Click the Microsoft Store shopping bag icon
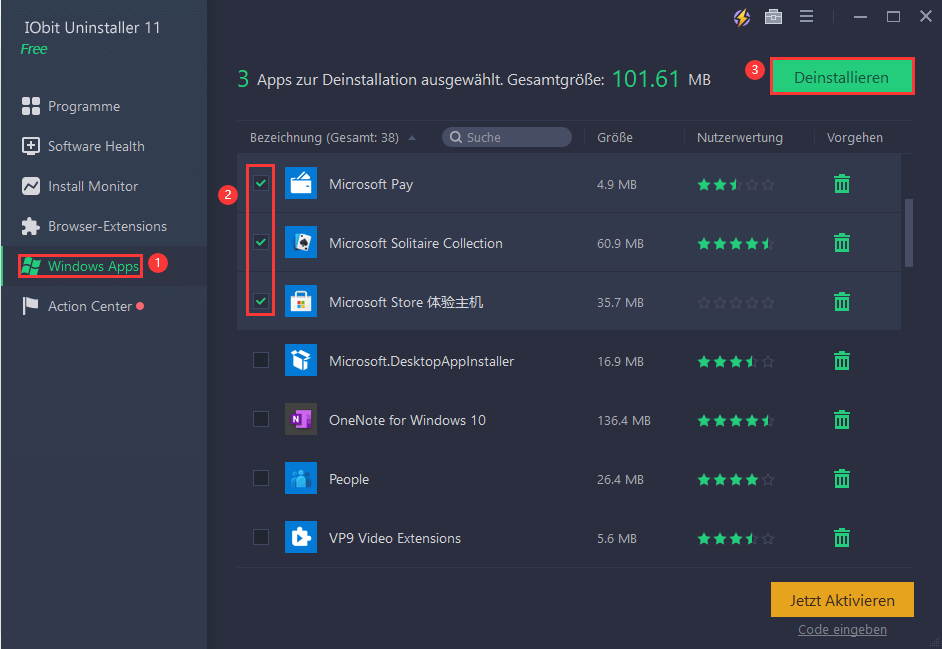Image resolution: width=942 pixels, height=649 pixels. pos(300,301)
